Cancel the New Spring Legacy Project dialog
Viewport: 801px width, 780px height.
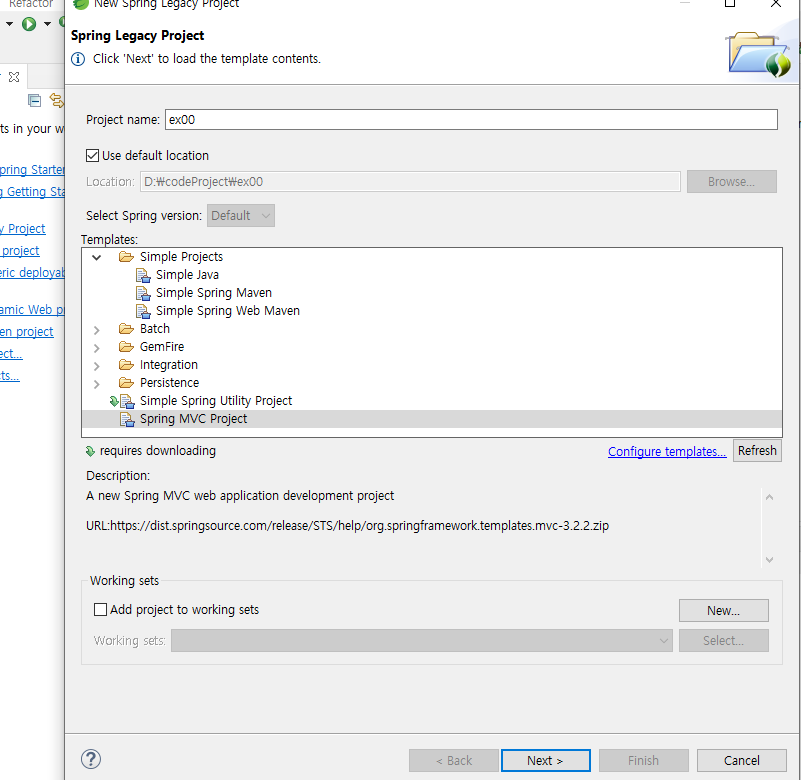coord(742,761)
